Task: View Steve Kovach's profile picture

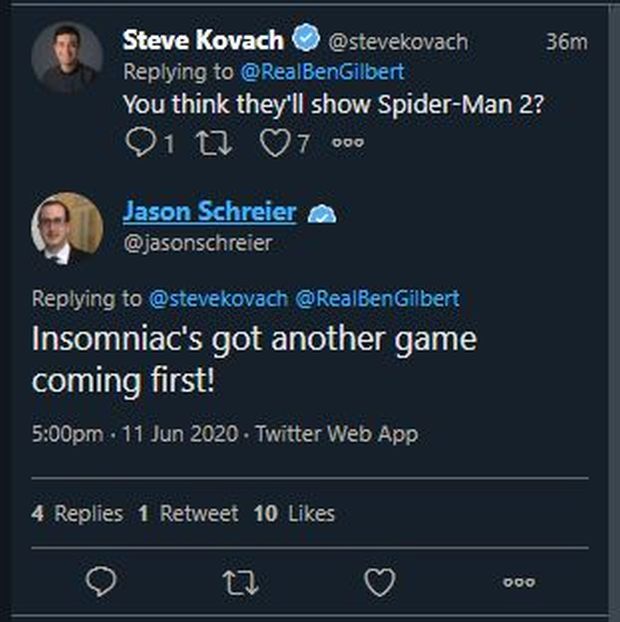Action: [67, 58]
